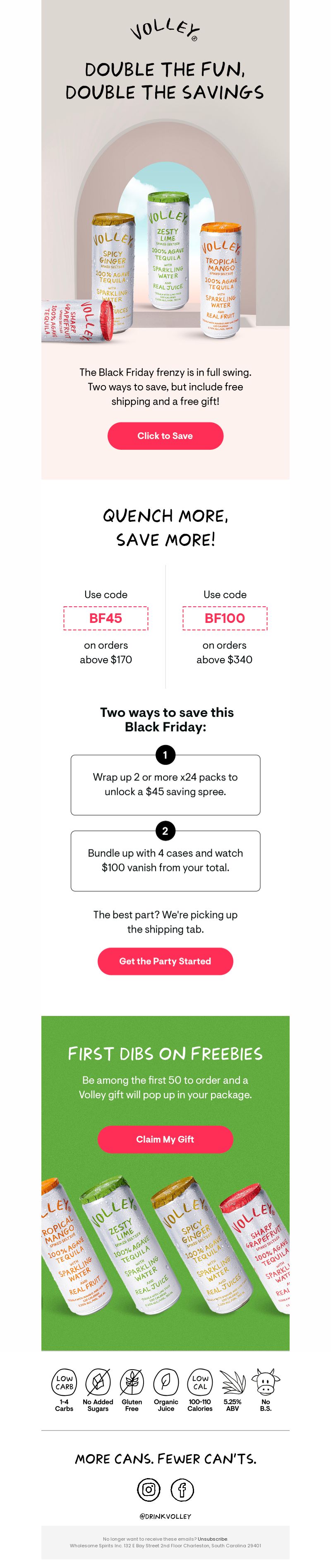The height and width of the screenshot is (1568, 331).
Task: Click the No B.S. bull icon
Action: coord(266,1382)
